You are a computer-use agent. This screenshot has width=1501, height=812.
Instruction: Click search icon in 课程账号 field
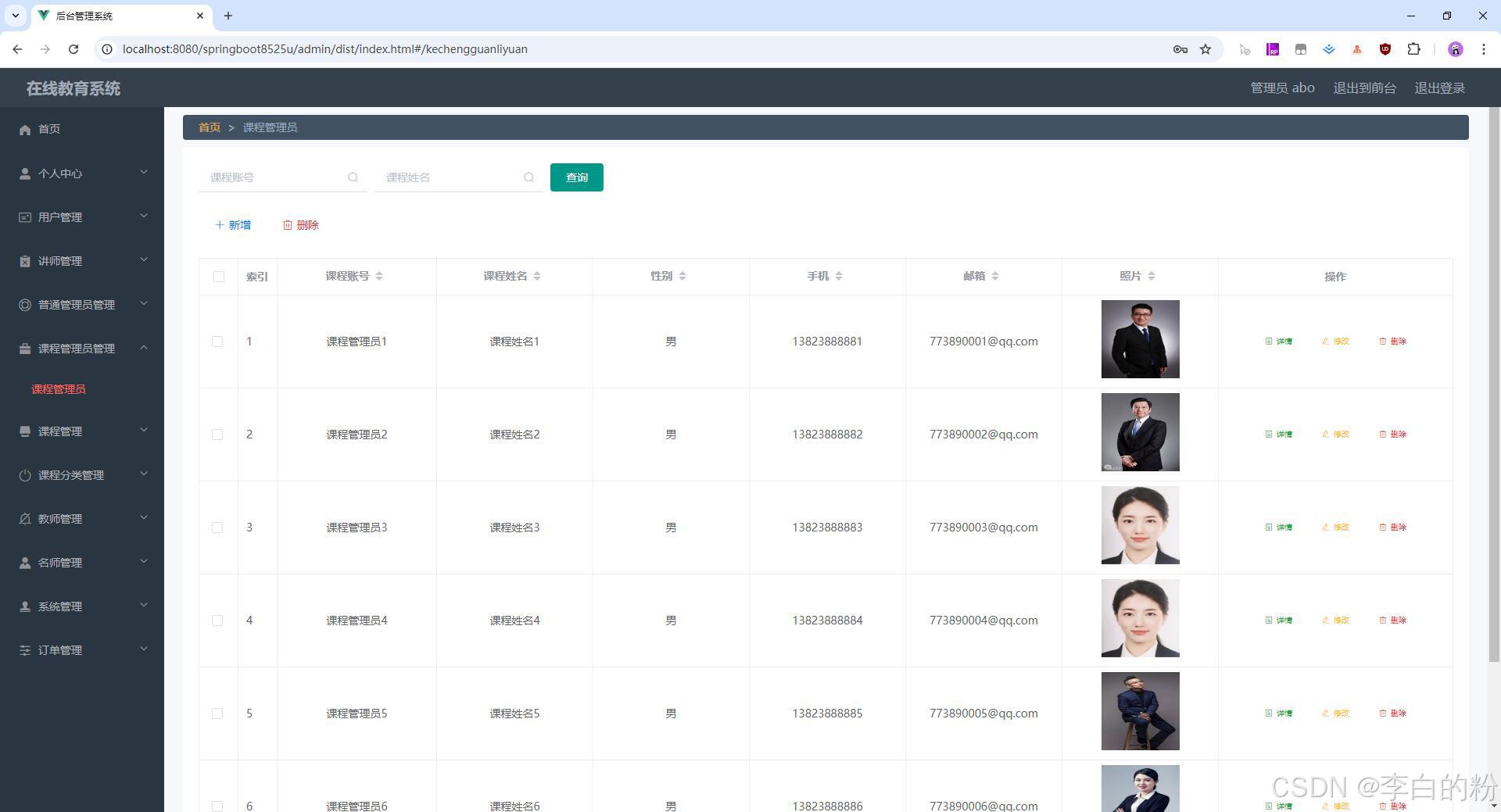(353, 177)
